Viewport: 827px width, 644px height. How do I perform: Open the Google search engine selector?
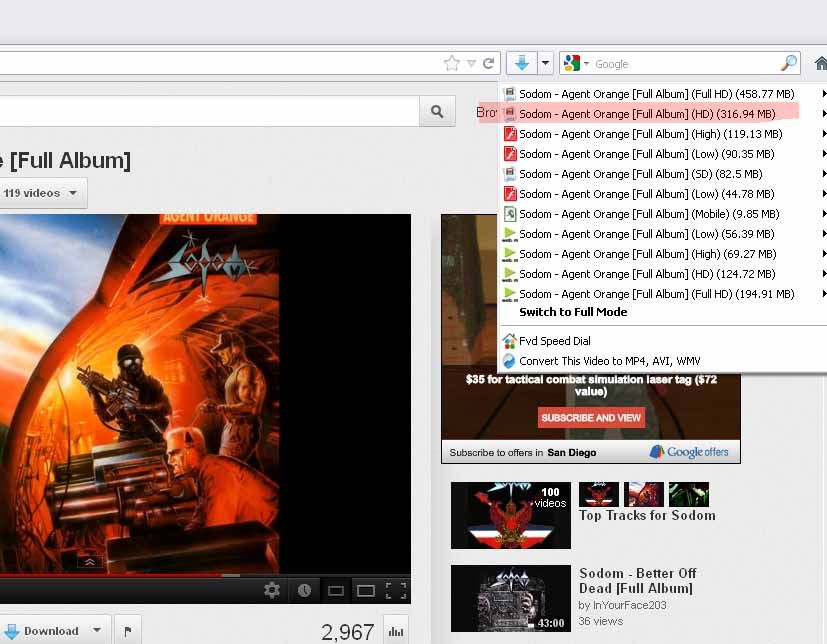pyautogui.click(x=575, y=63)
